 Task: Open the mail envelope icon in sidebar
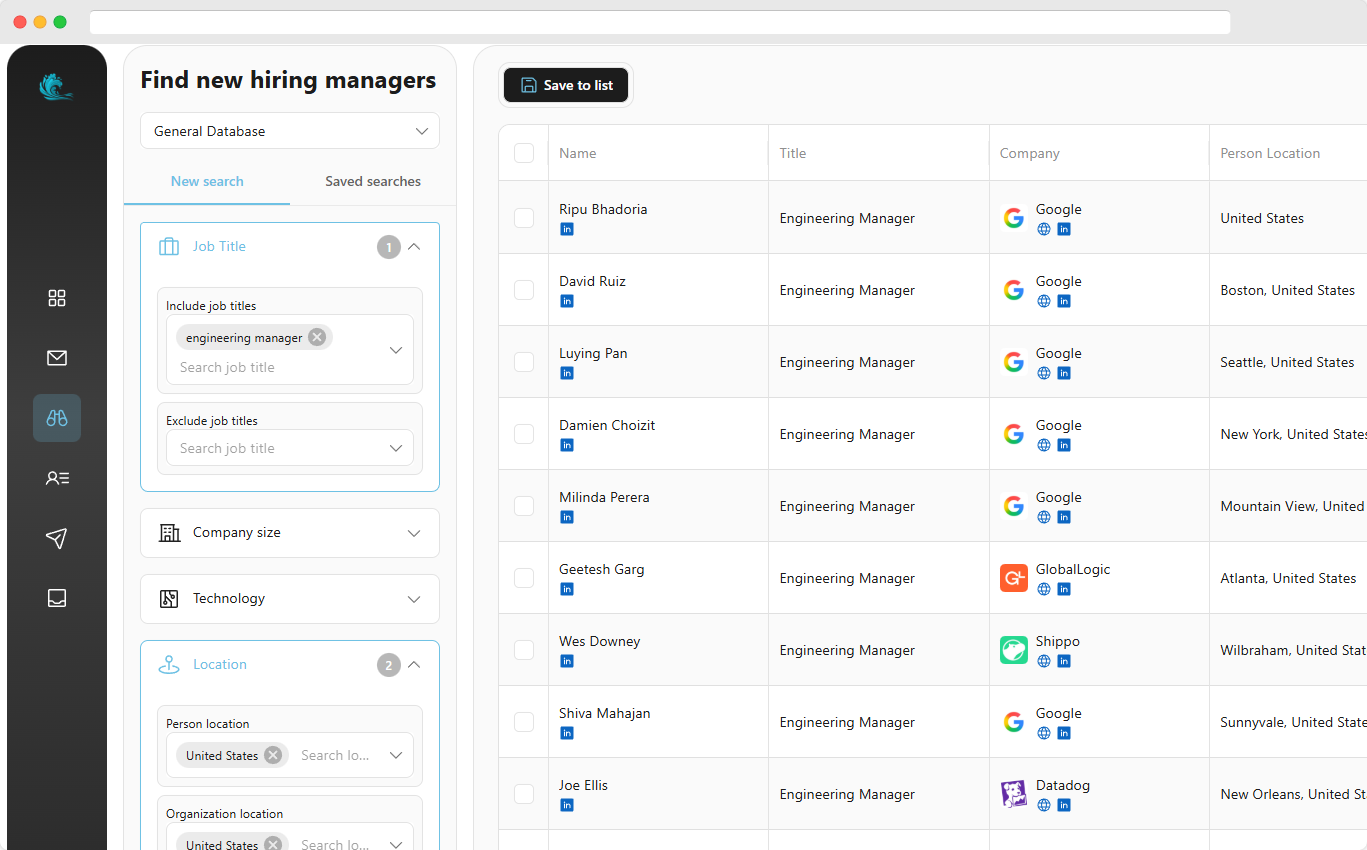(x=57, y=358)
